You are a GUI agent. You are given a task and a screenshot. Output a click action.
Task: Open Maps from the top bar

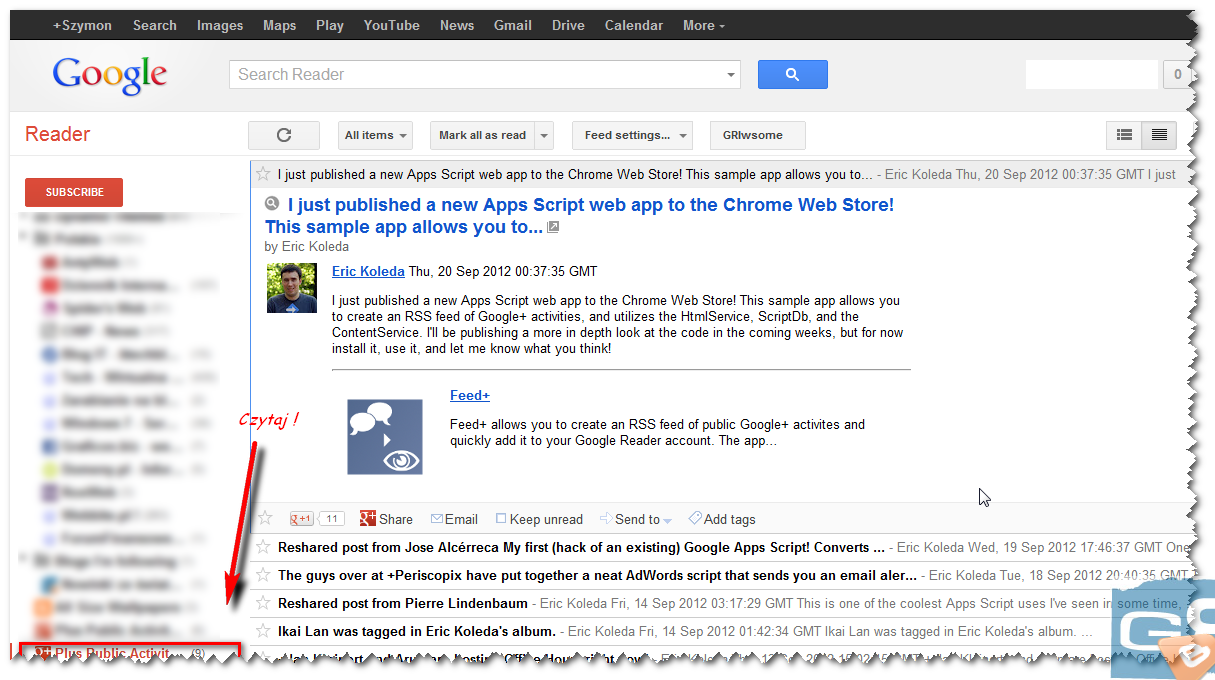279,25
